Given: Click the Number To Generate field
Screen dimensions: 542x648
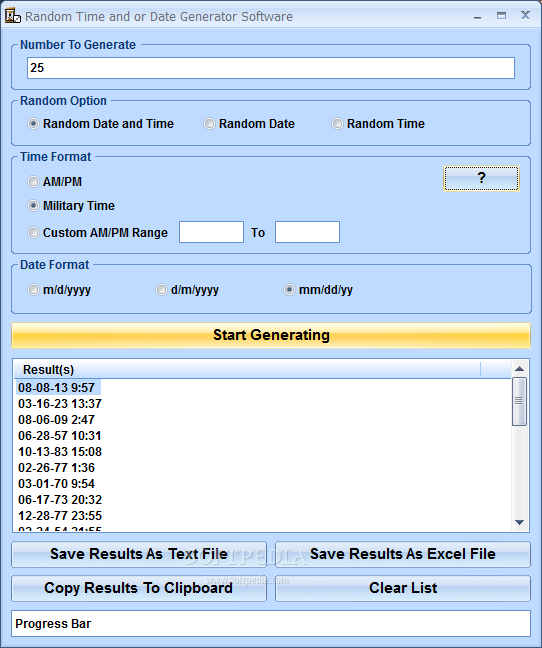Looking at the screenshot, I should click(271, 68).
